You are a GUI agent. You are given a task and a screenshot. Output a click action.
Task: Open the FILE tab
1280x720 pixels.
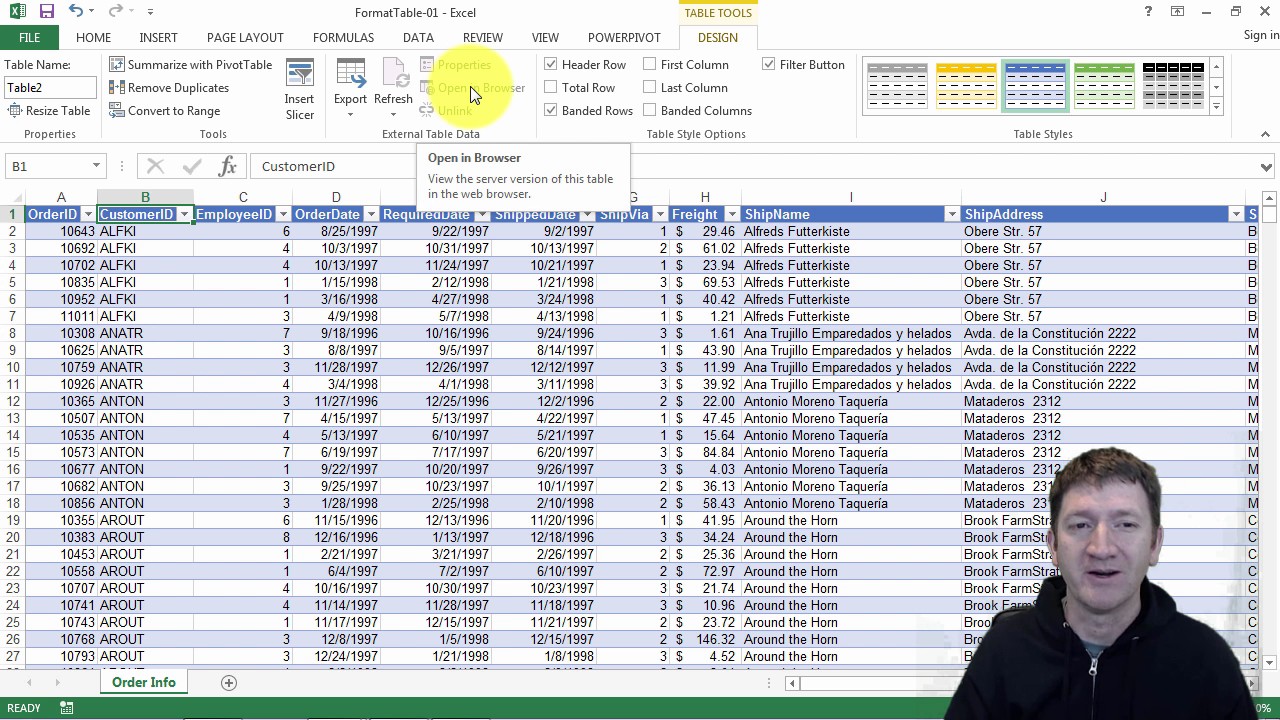coord(29,37)
